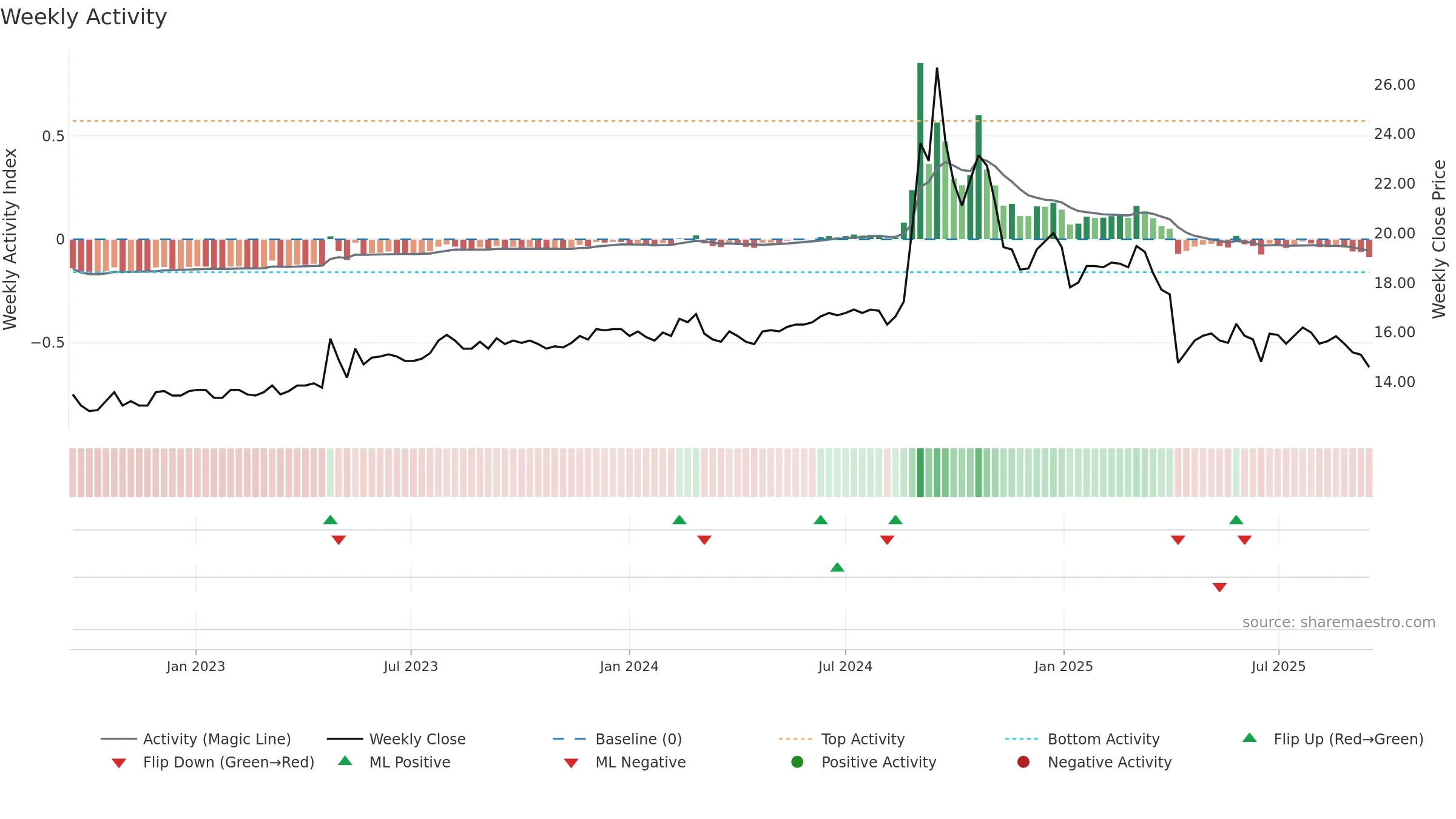Select the last flip-down marker before Jul 2025
The height and width of the screenshot is (819, 1456).
1245,540
